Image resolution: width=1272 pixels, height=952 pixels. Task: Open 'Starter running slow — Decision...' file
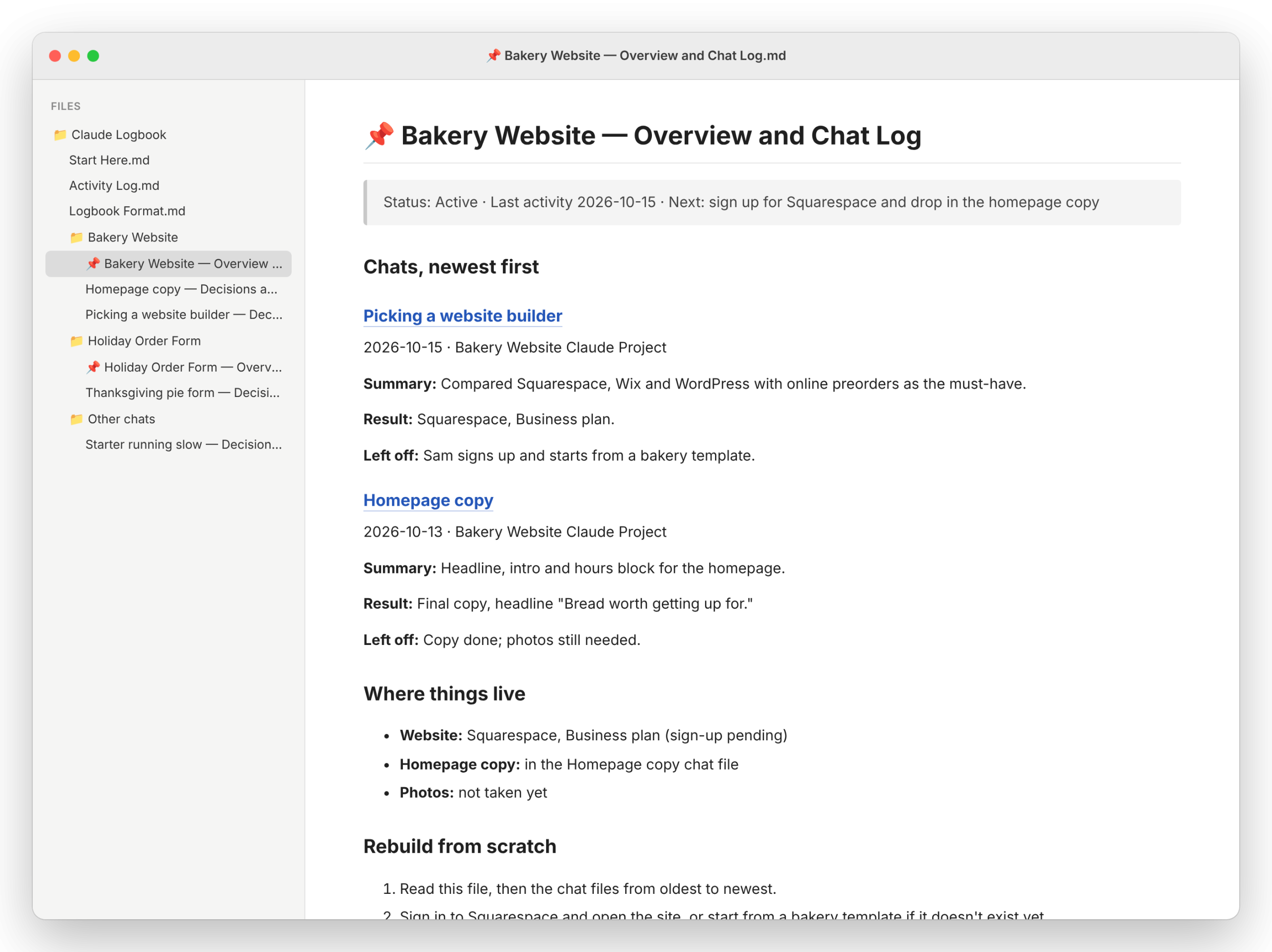(x=184, y=444)
